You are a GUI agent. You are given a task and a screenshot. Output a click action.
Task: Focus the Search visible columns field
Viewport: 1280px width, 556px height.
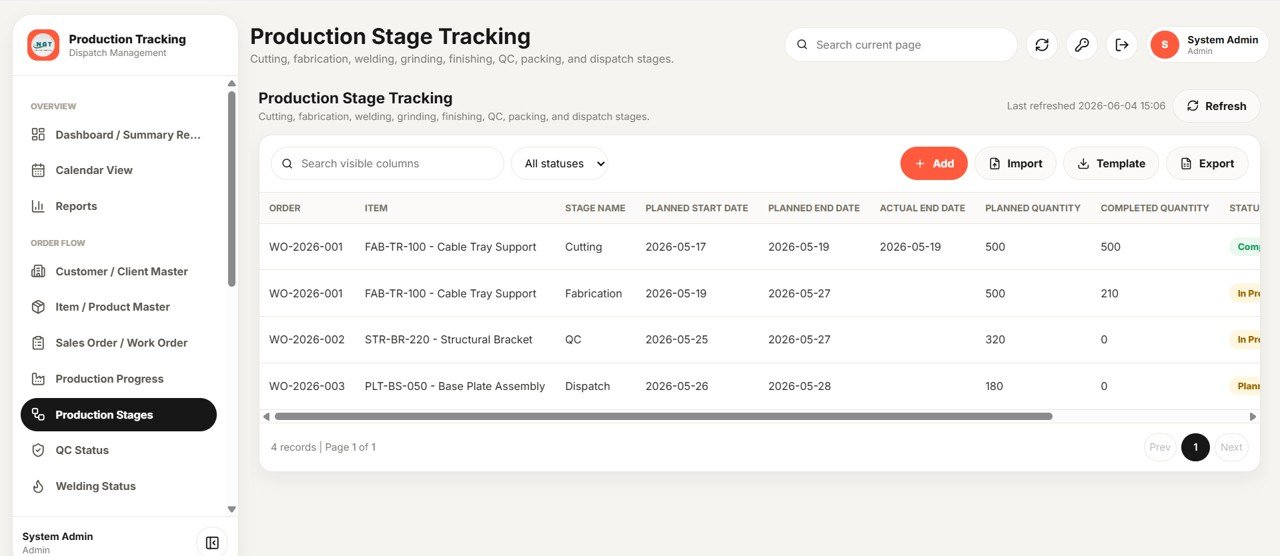pos(388,164)
